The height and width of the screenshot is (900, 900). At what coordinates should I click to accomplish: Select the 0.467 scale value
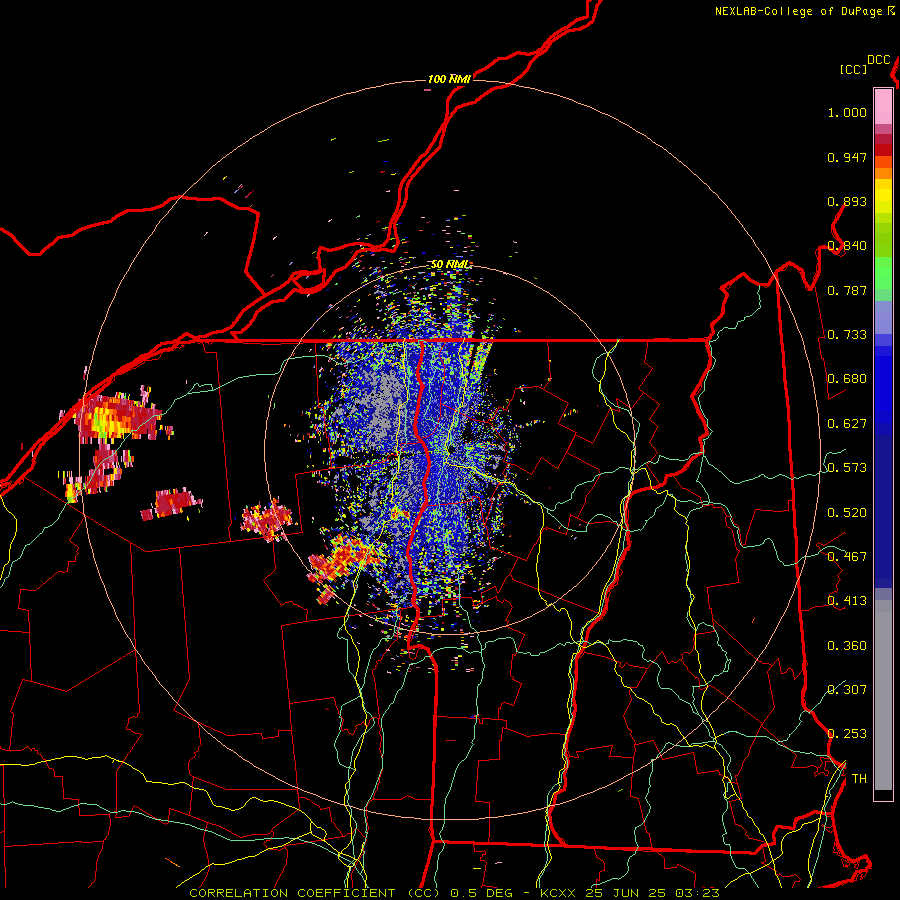(847, 557)
